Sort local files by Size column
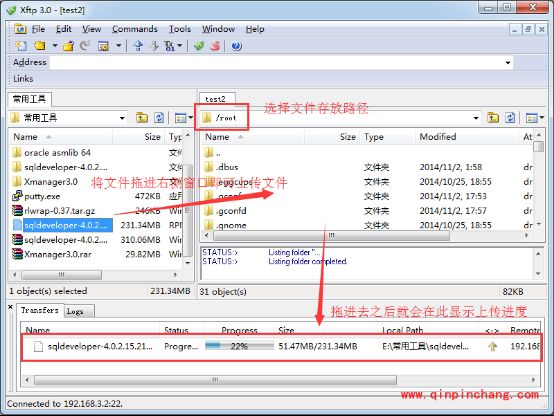This screenshot has height=416, width=554. tap(139, 137)
